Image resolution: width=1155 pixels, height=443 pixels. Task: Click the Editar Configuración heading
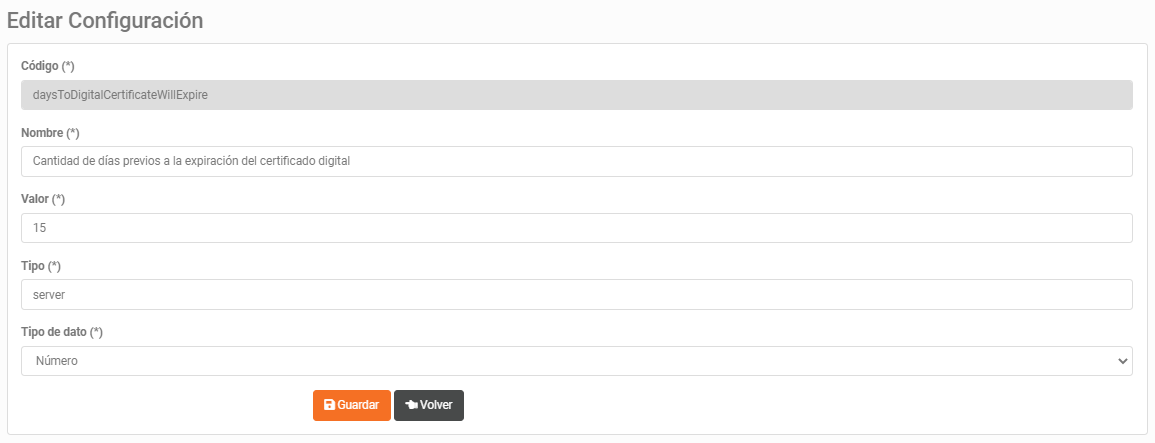[x=105, y=21]
